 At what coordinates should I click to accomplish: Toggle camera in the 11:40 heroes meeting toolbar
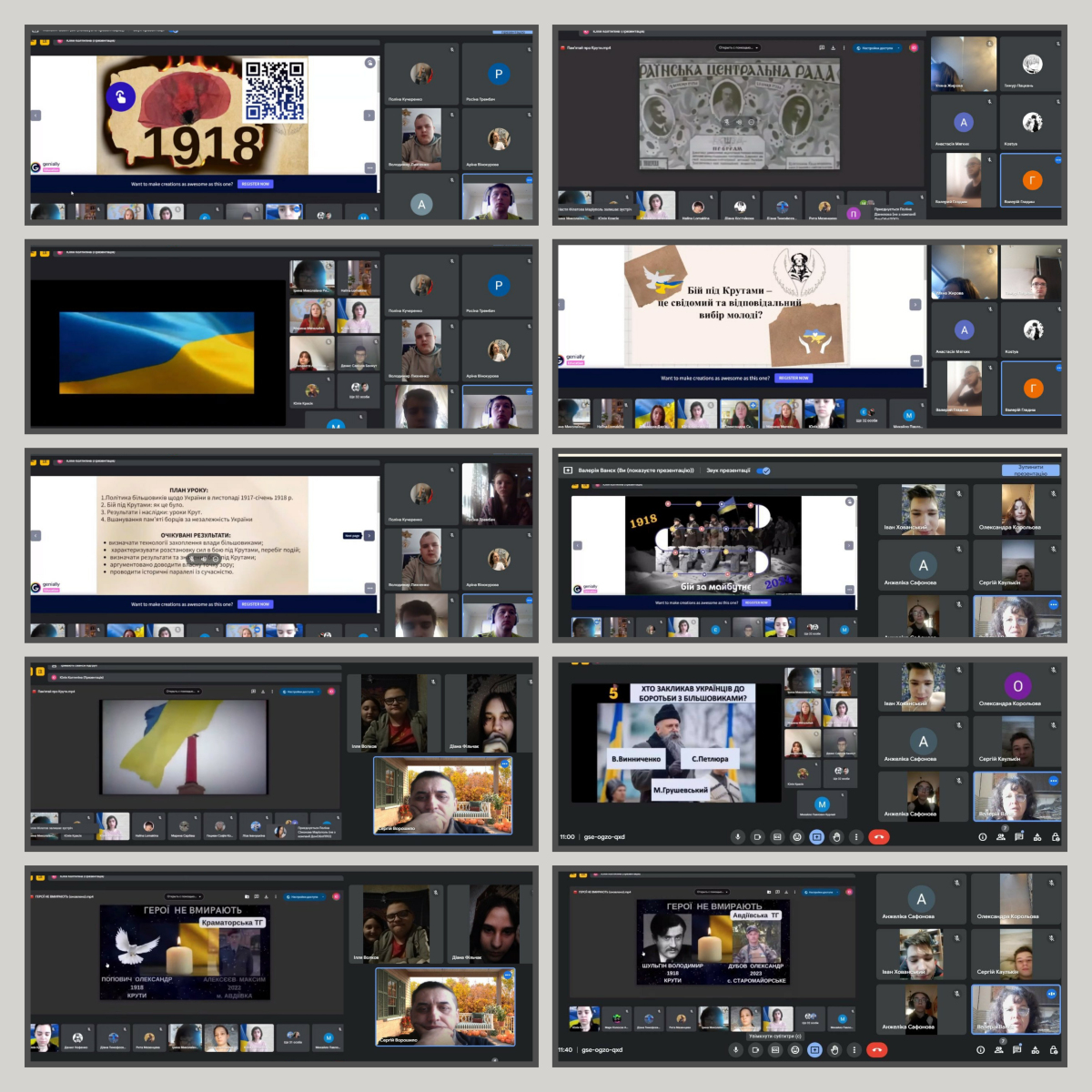tap(755, 1049)
